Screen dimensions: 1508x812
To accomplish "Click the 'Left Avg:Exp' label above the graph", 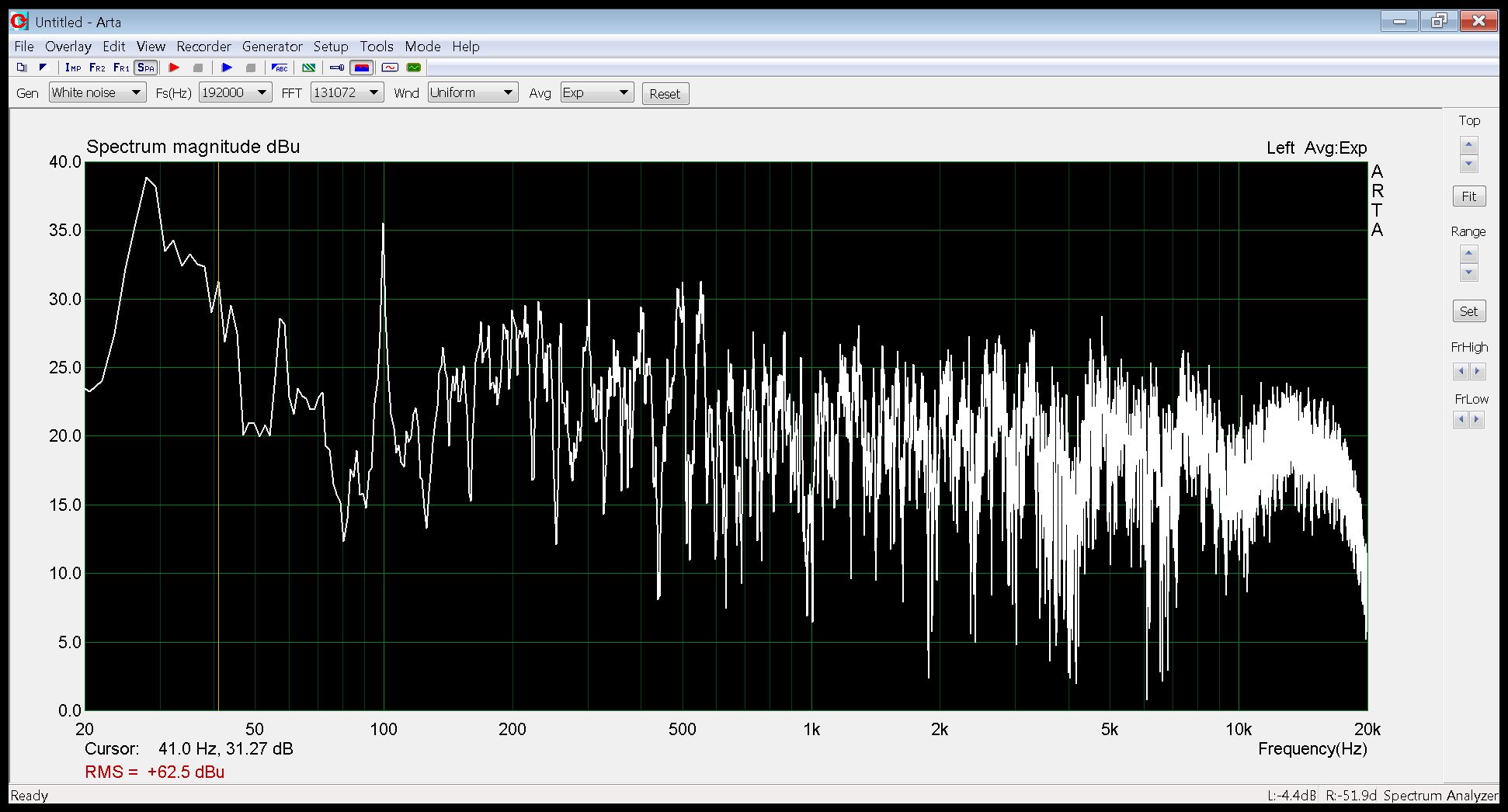I will click(x=1316, y=147).
